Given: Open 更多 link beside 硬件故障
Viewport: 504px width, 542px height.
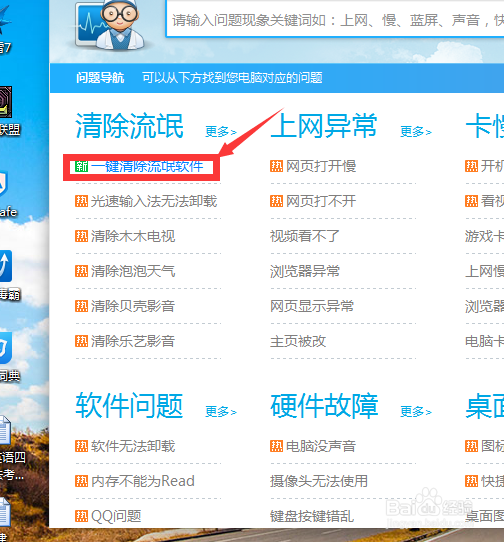Looking at the screenshot, I should 416,412.
